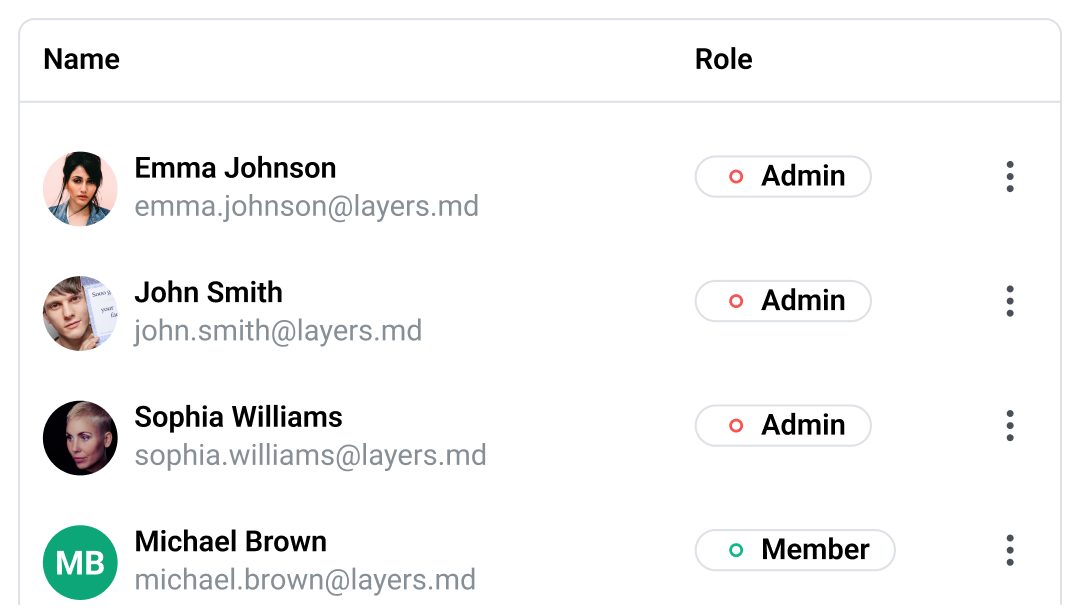Select the Michael Brown name text
1079x608 pixels.
click(231, 542)
